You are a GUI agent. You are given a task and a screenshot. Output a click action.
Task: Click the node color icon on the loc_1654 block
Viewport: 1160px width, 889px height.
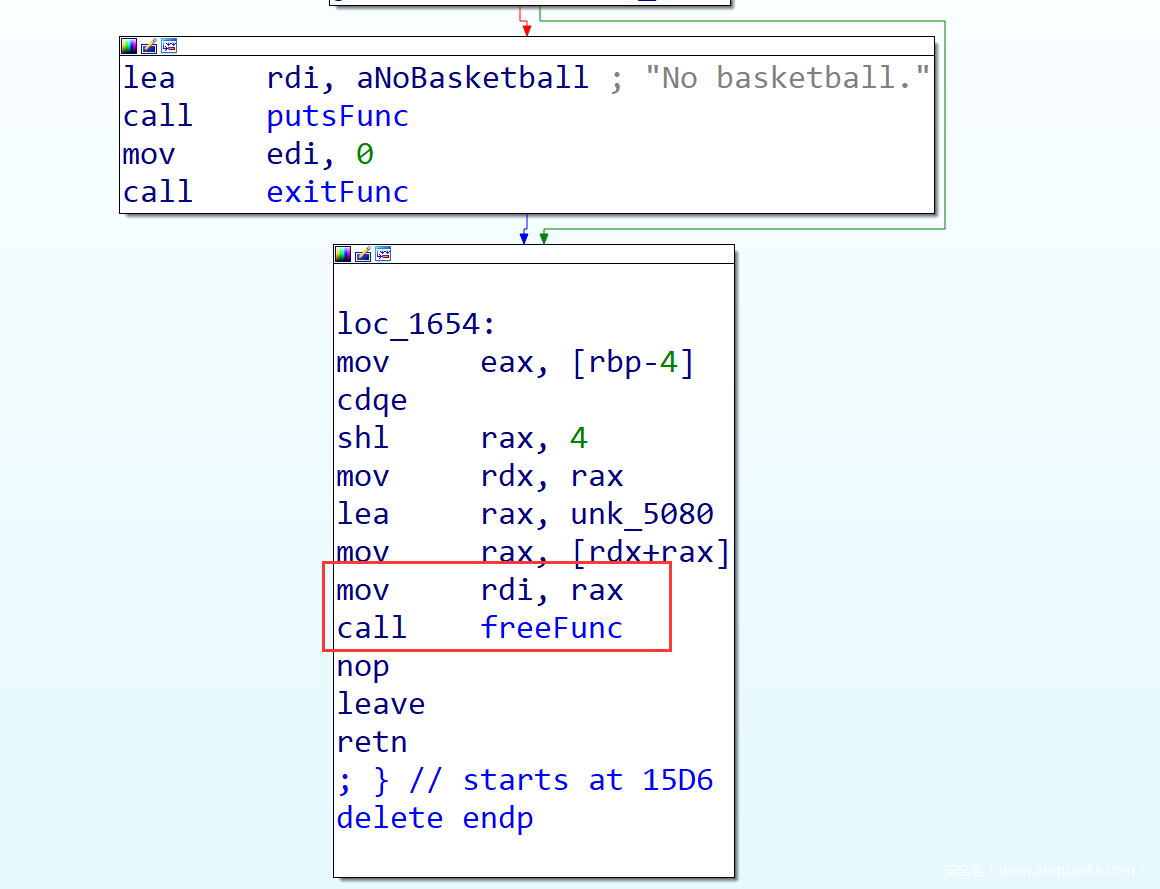(x=343, y=254)
